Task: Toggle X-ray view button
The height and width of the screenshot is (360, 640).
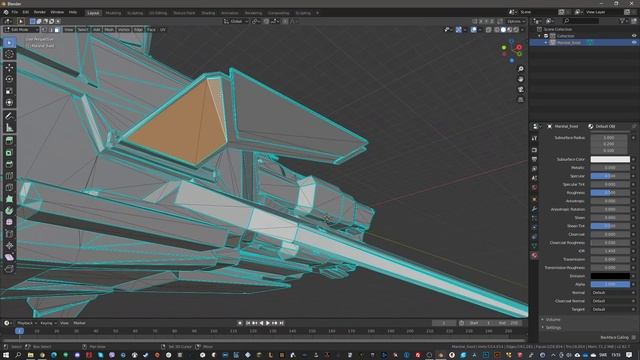Action: (489, 30)
